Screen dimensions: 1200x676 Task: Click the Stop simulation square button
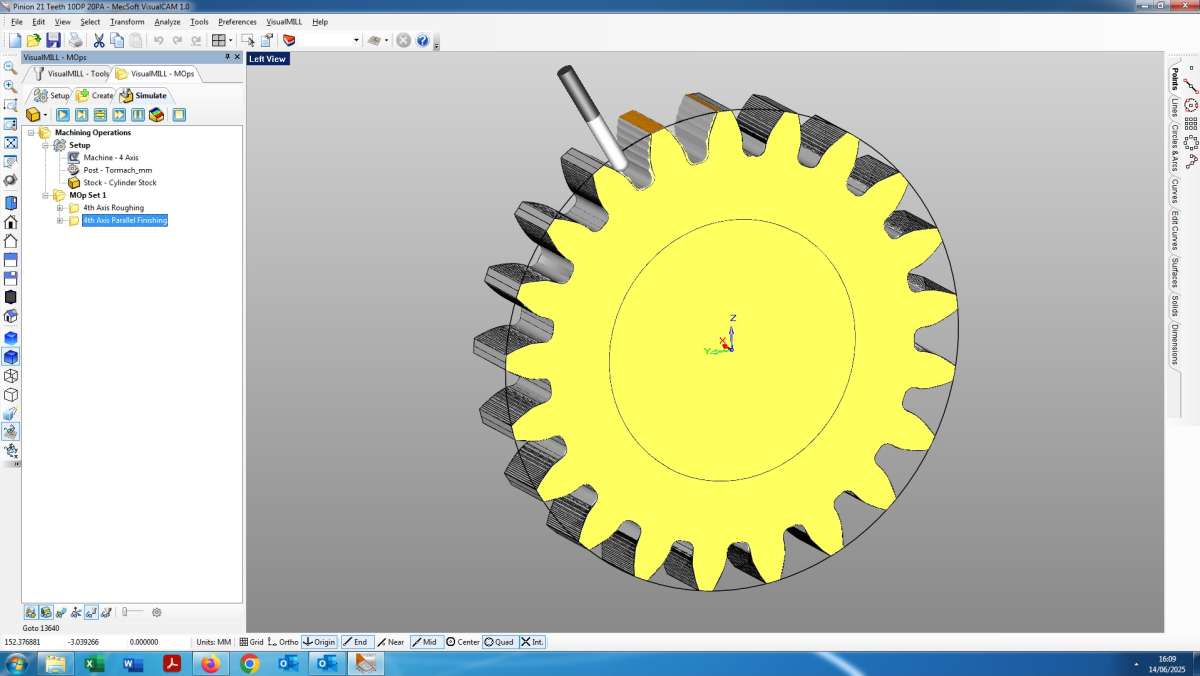[x=179, y=115]
